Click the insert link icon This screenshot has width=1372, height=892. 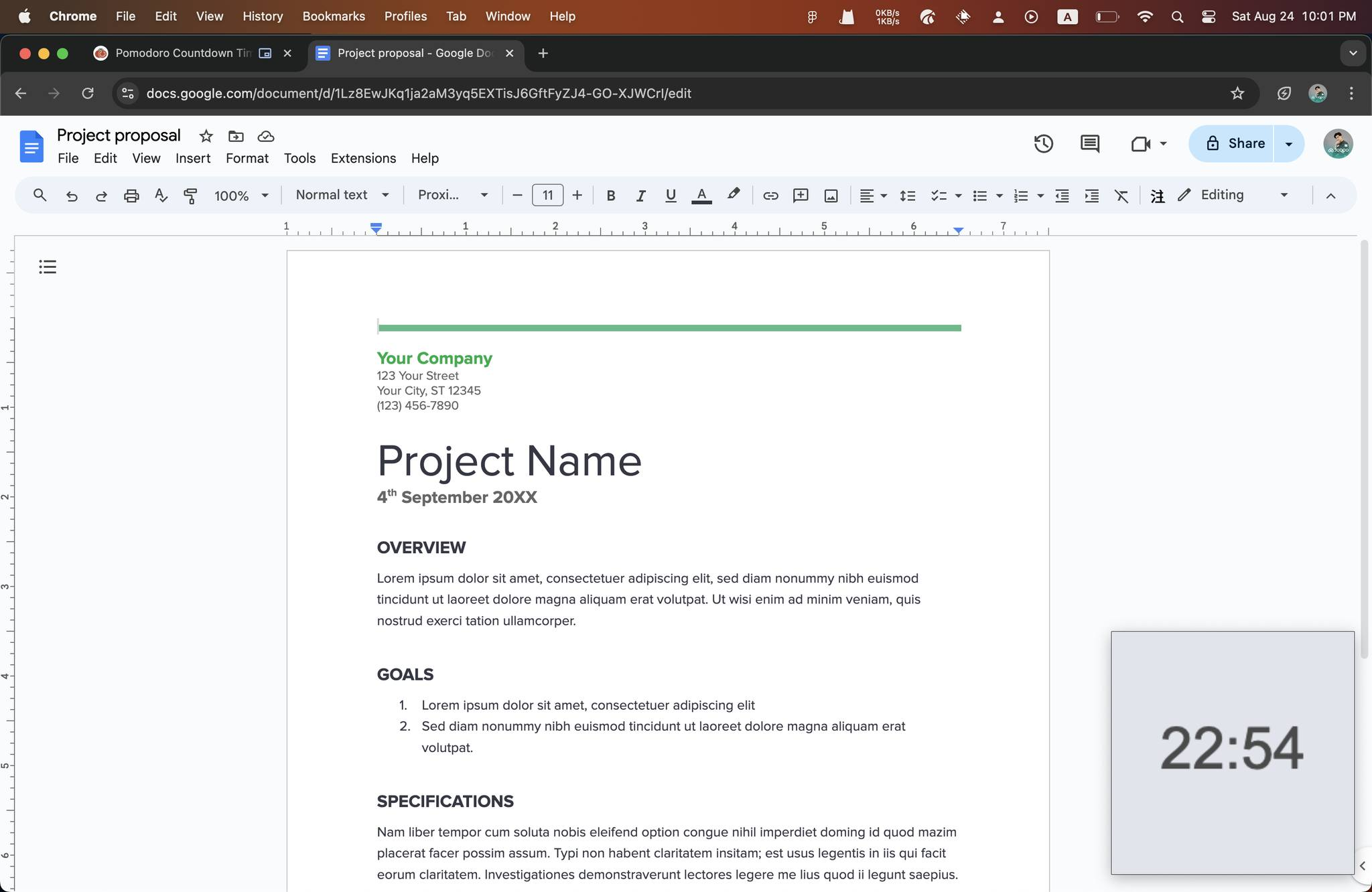(x=770, y=196)
